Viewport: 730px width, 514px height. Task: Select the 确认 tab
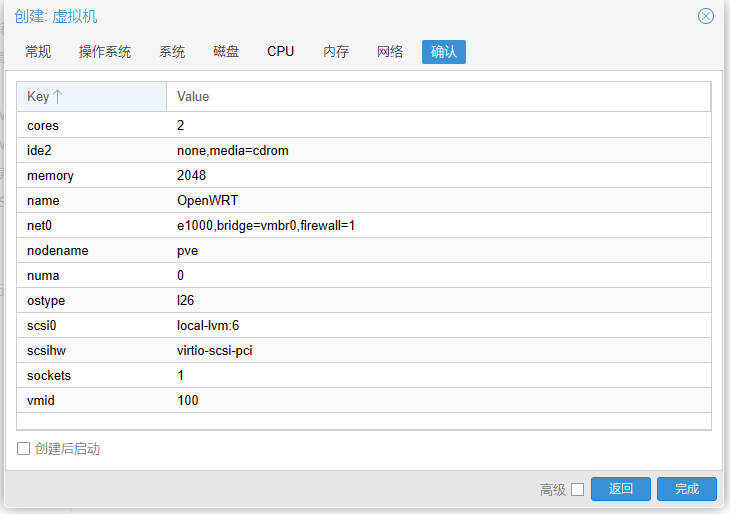coord(444,52)
